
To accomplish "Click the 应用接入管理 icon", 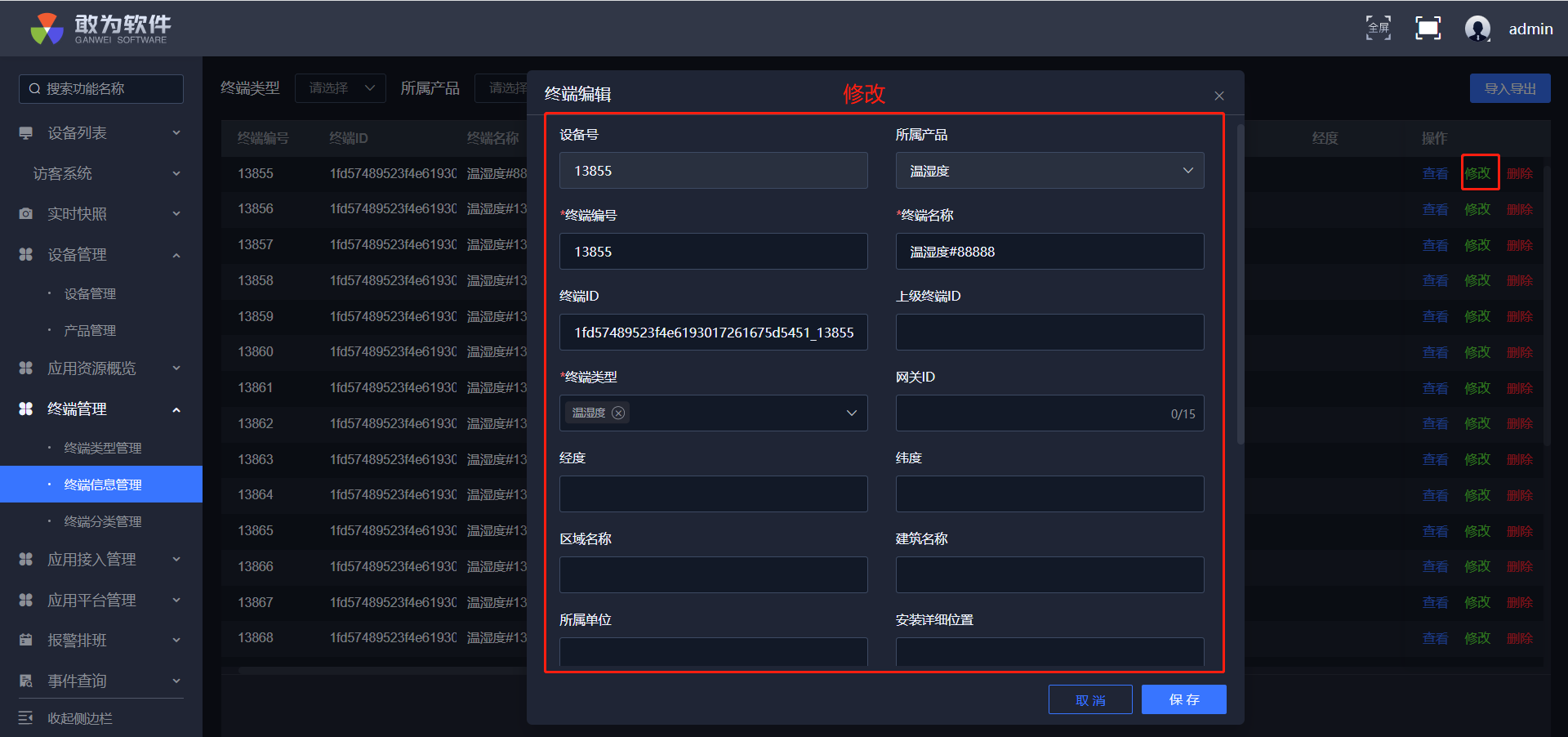I will [x=26, y=560].
